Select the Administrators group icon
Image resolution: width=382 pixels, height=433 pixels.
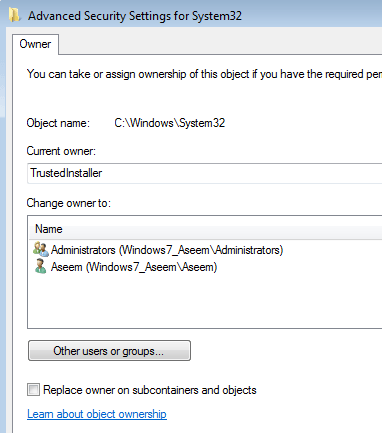(41, 249)
